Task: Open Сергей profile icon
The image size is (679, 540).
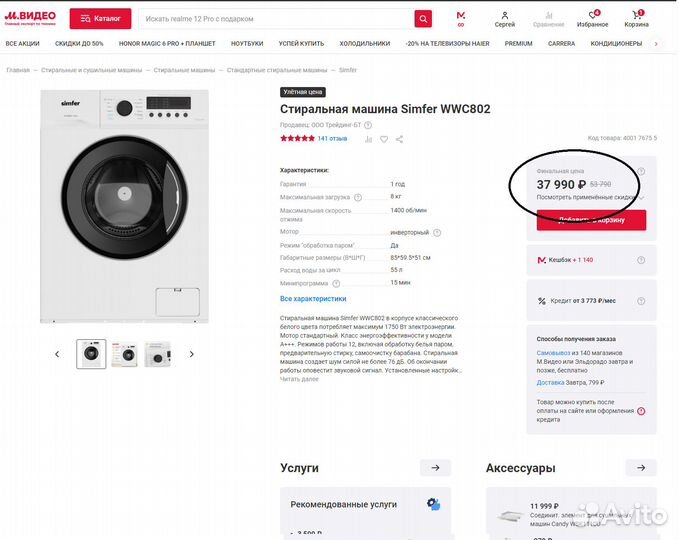Action: (505, 18)
